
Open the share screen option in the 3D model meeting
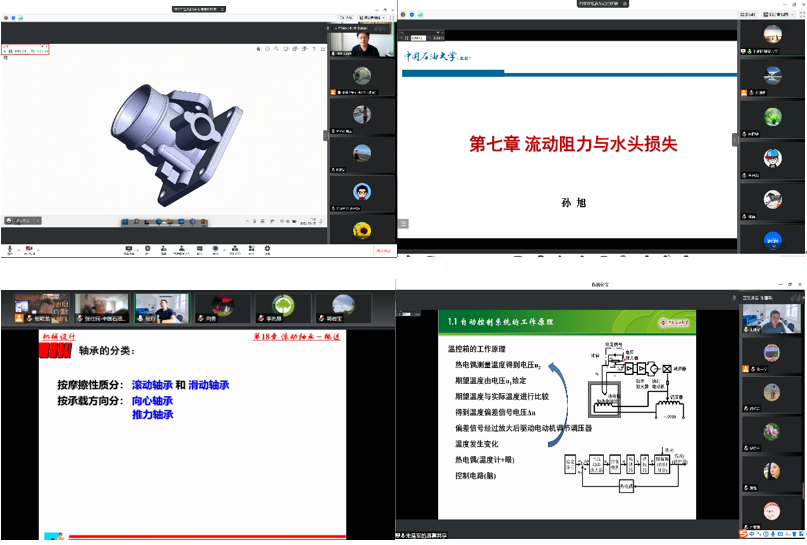pyautogui.click(x=128, y=248)
